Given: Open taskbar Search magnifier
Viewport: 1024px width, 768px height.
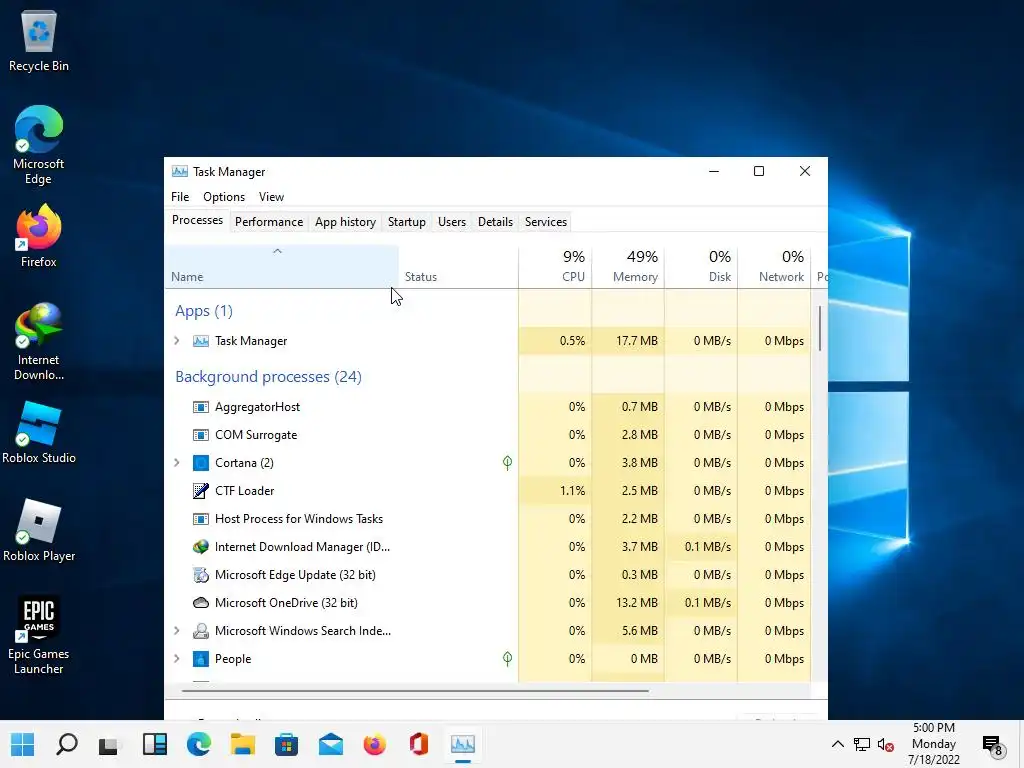Looking at the screenshot, I should pyautogui.click(x=67, y=744).
